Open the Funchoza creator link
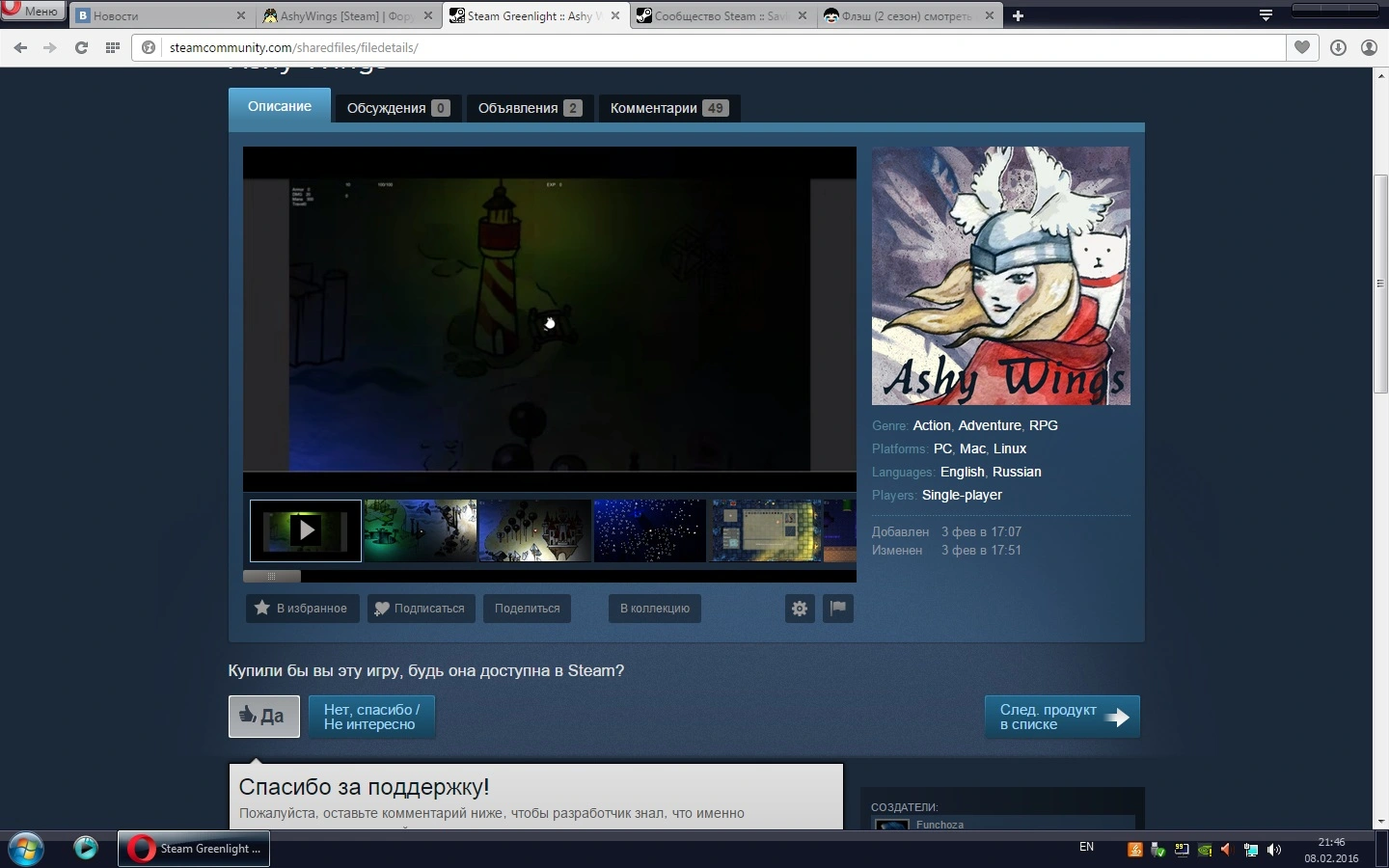 pyautogui.click(x=940, y=825)
